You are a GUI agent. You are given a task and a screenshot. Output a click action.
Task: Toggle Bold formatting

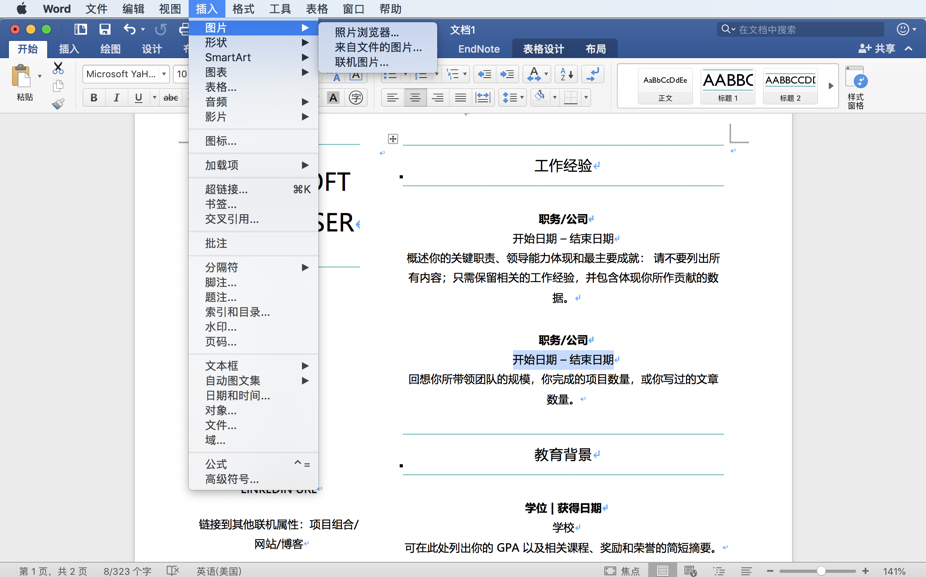click(x=93, y=97)
